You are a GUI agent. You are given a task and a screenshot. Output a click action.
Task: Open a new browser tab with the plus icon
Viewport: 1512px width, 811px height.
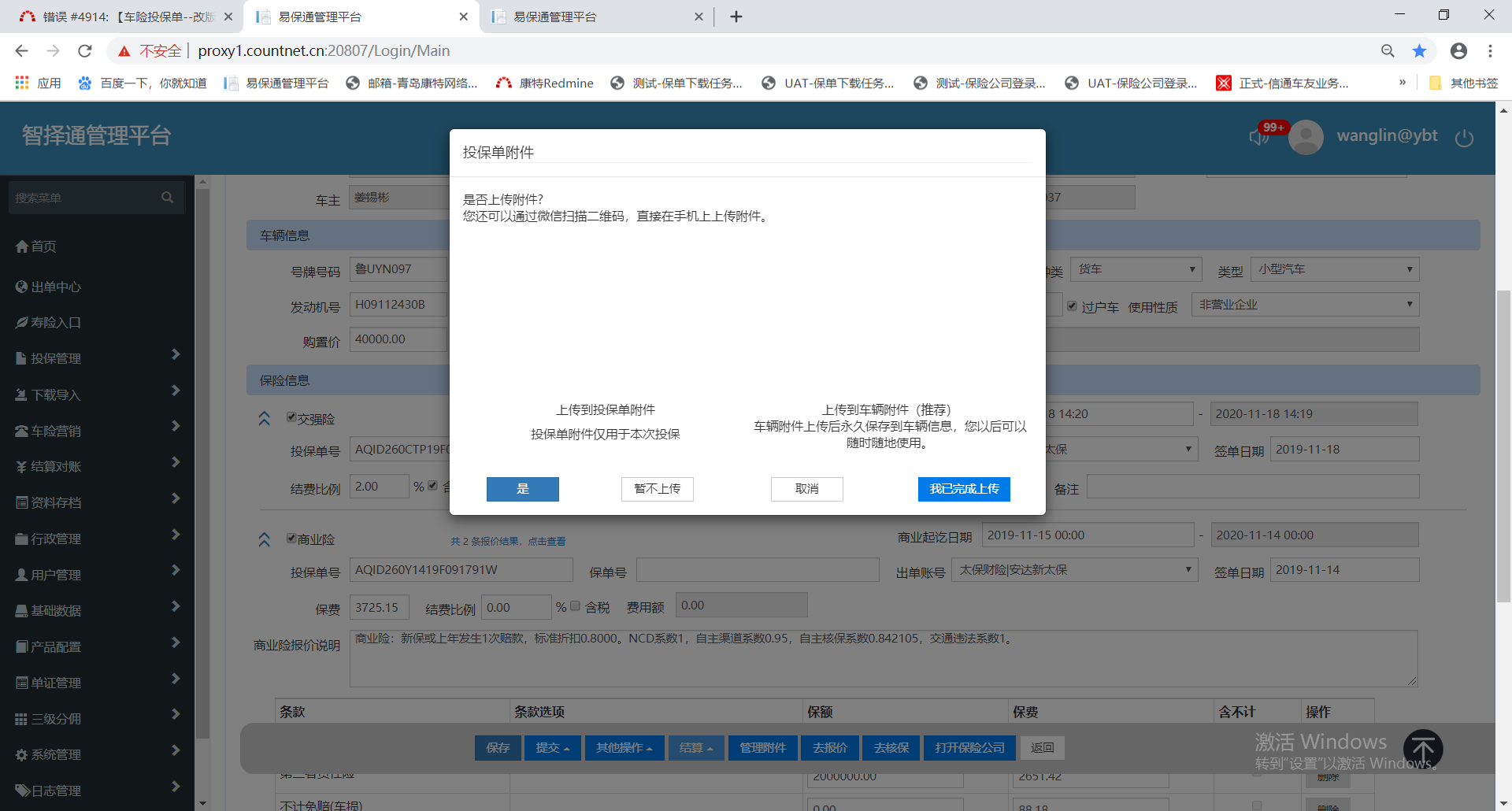coord(736,17)
